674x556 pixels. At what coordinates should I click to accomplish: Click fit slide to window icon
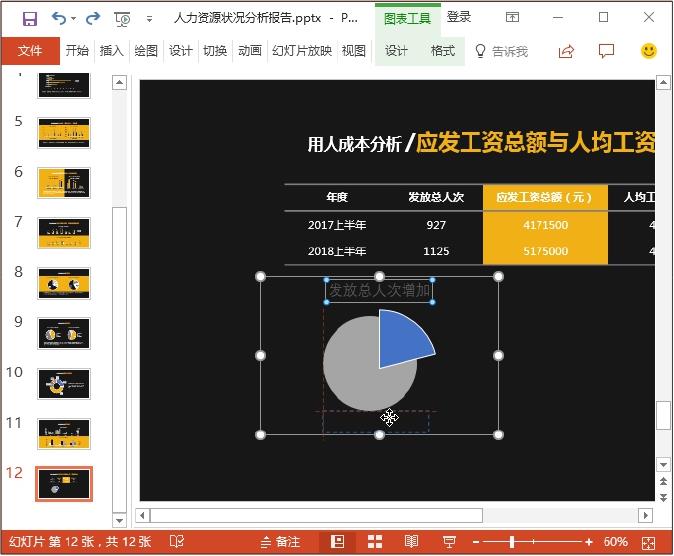(x=649, y=541)
